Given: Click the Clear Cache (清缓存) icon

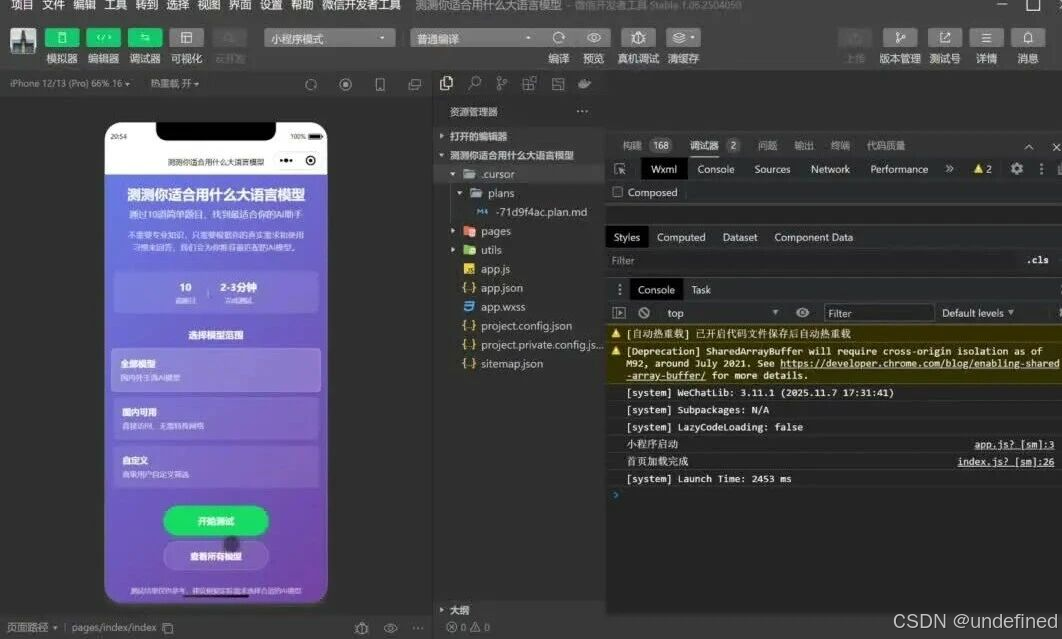Looking at the screenshot, I should (683, 38).
